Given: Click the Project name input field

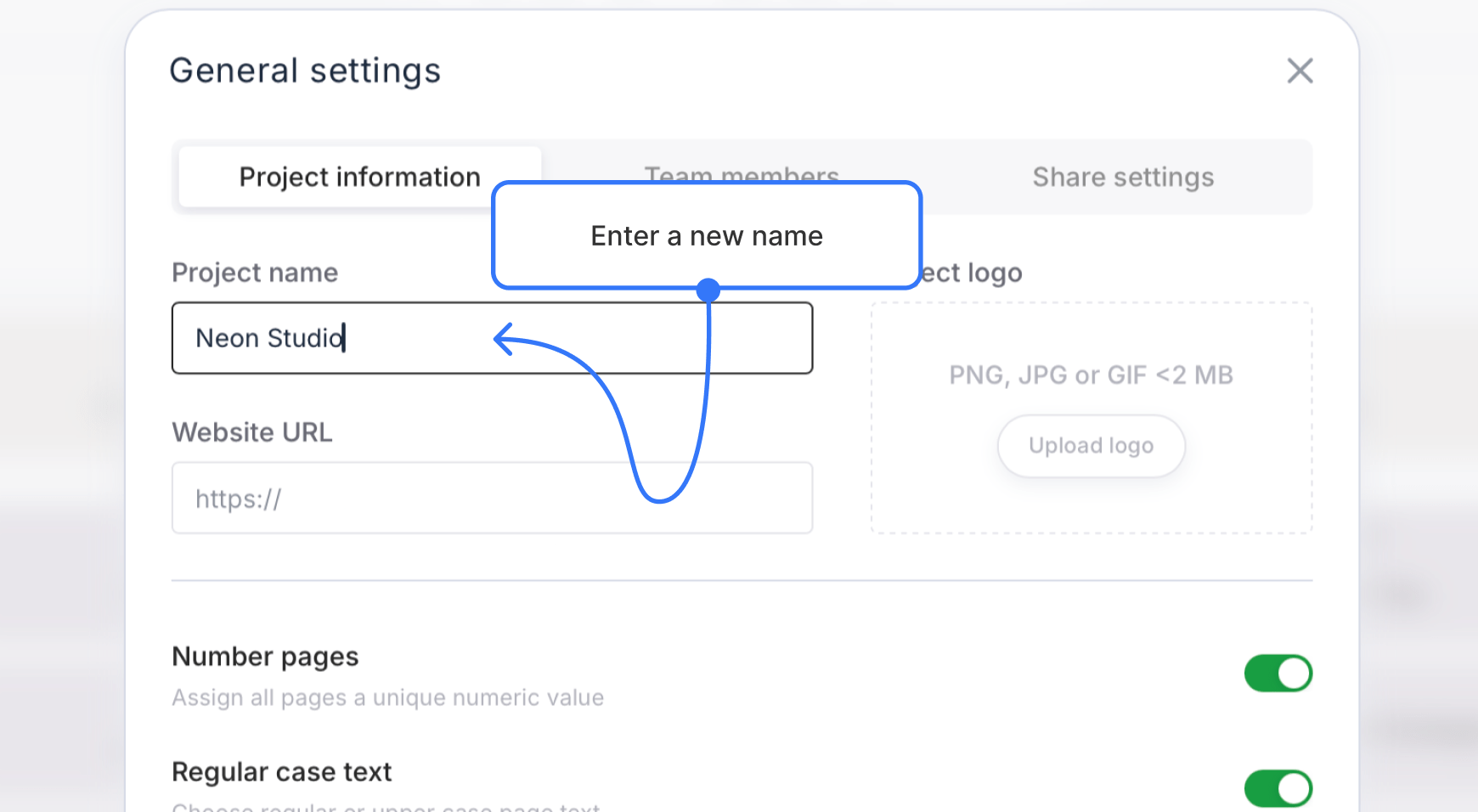Looking at the screenshot, I should [492, 337].
